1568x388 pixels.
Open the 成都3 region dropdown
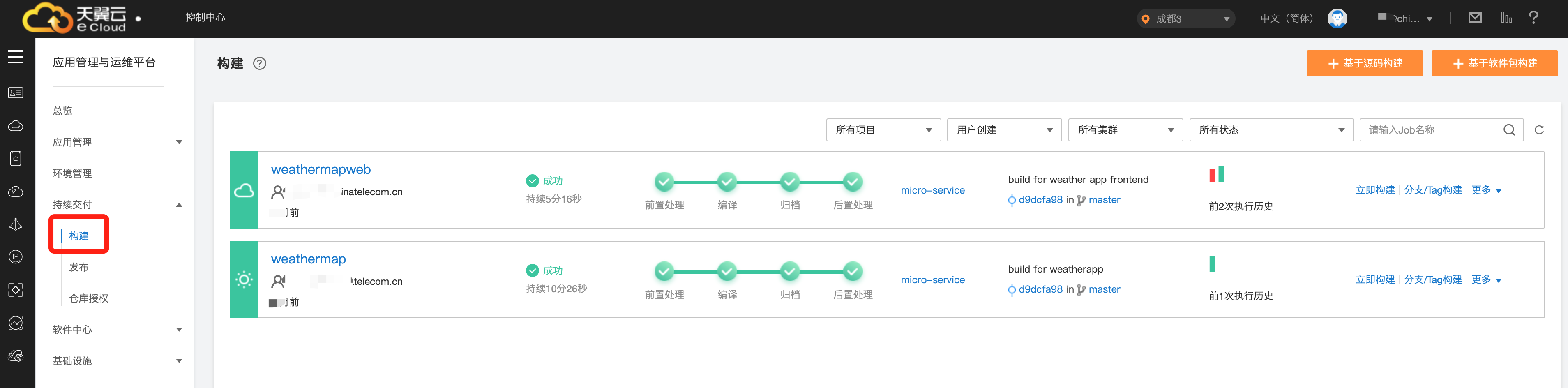coord(1186,19)
